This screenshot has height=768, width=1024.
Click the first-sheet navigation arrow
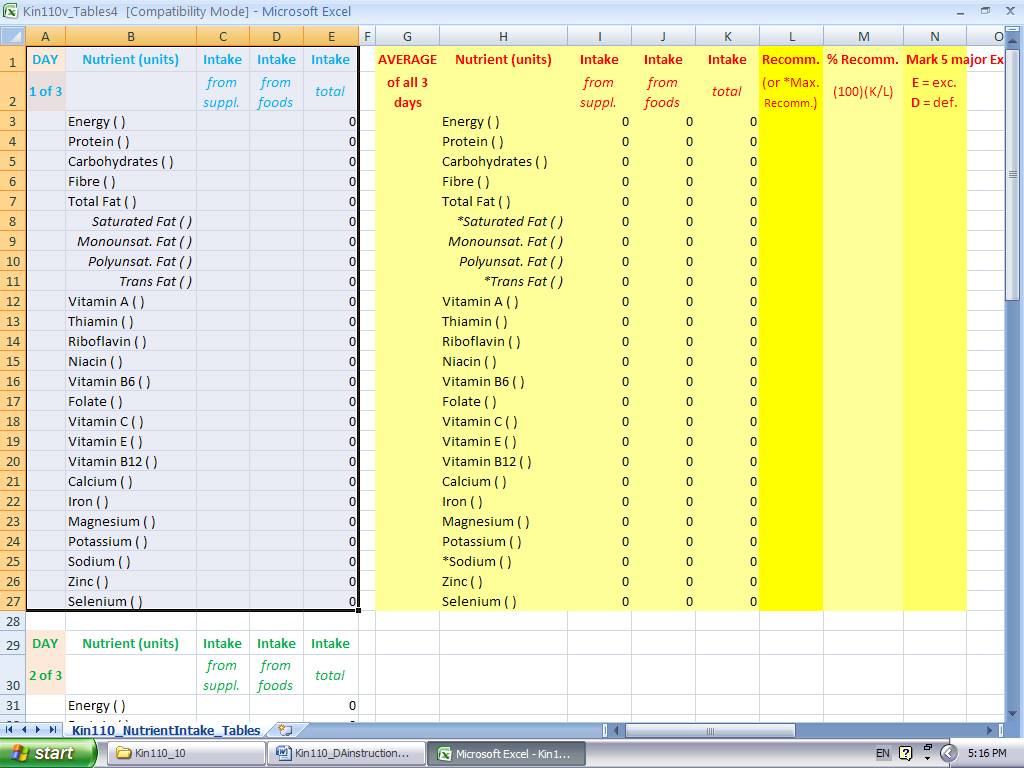[8, 729]
